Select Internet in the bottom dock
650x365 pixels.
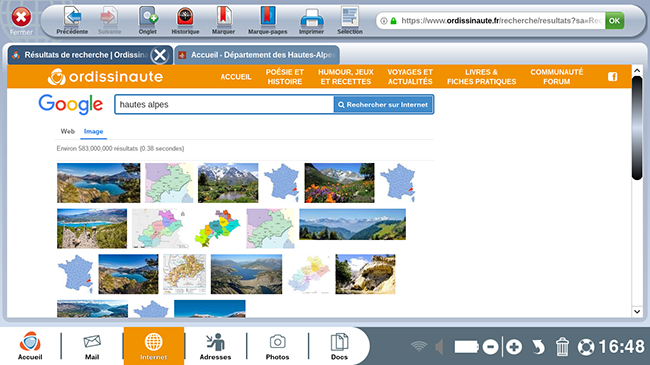pos(154,346)
